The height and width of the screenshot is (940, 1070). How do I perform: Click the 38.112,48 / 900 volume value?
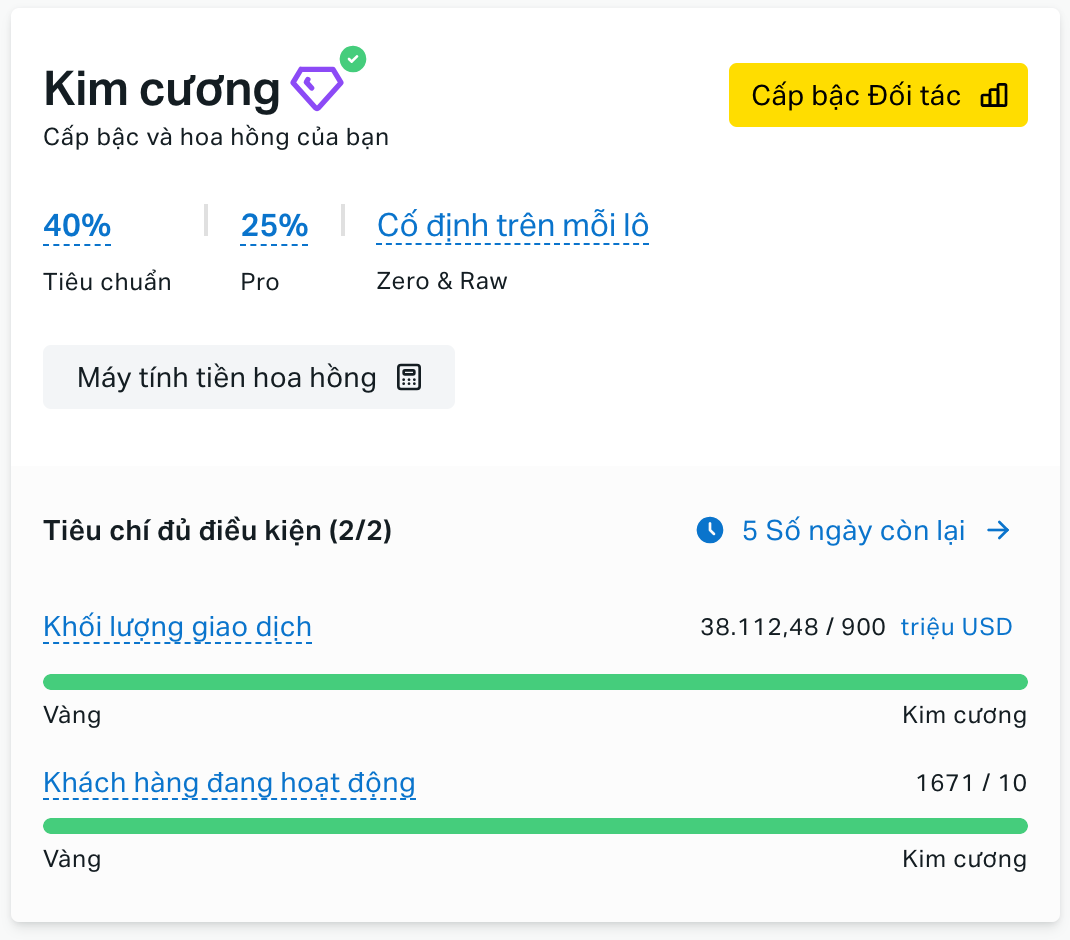tap(793, 627)
